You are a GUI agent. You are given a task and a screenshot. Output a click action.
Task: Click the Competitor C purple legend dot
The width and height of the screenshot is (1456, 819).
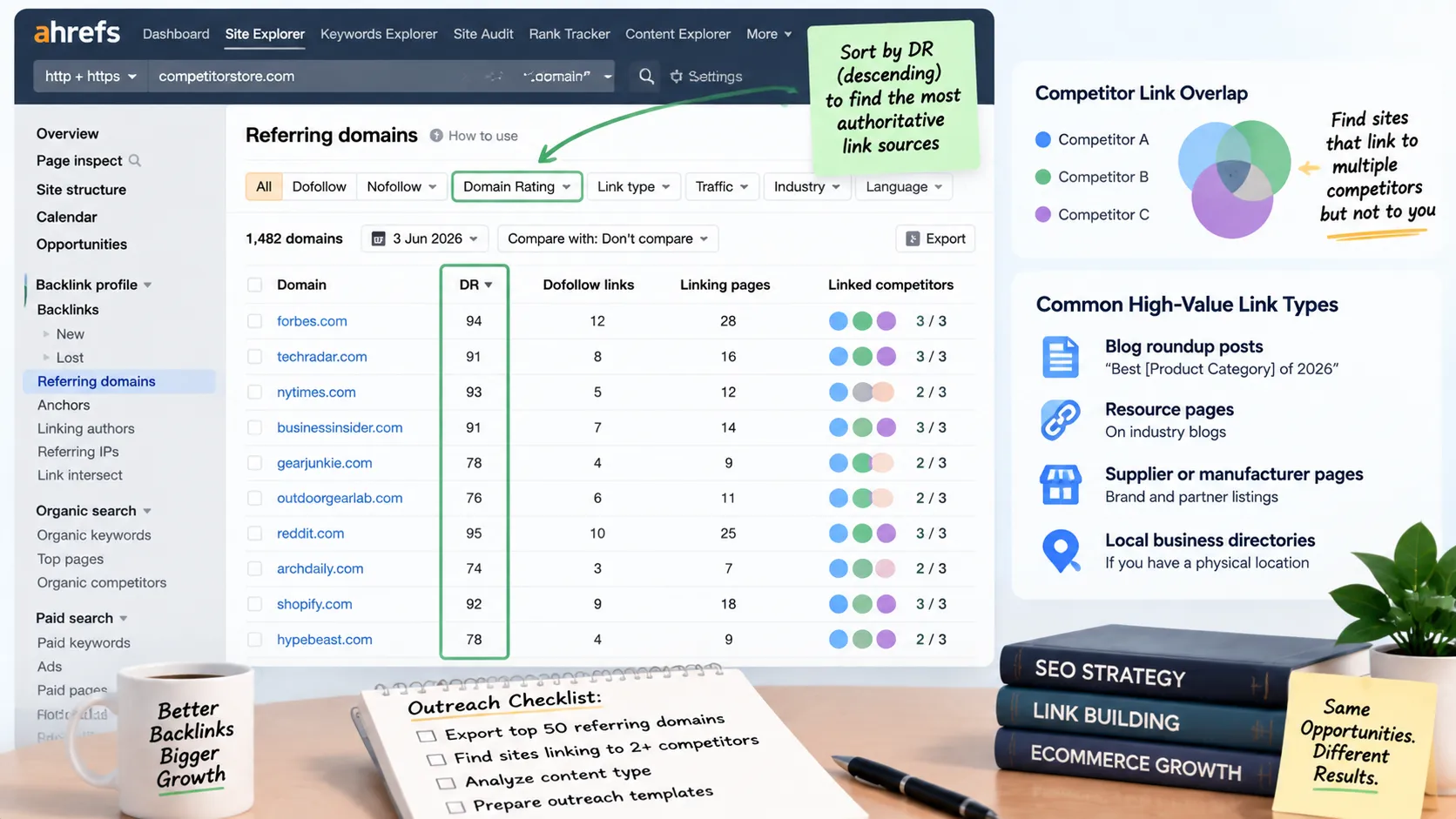(1043, 214)
